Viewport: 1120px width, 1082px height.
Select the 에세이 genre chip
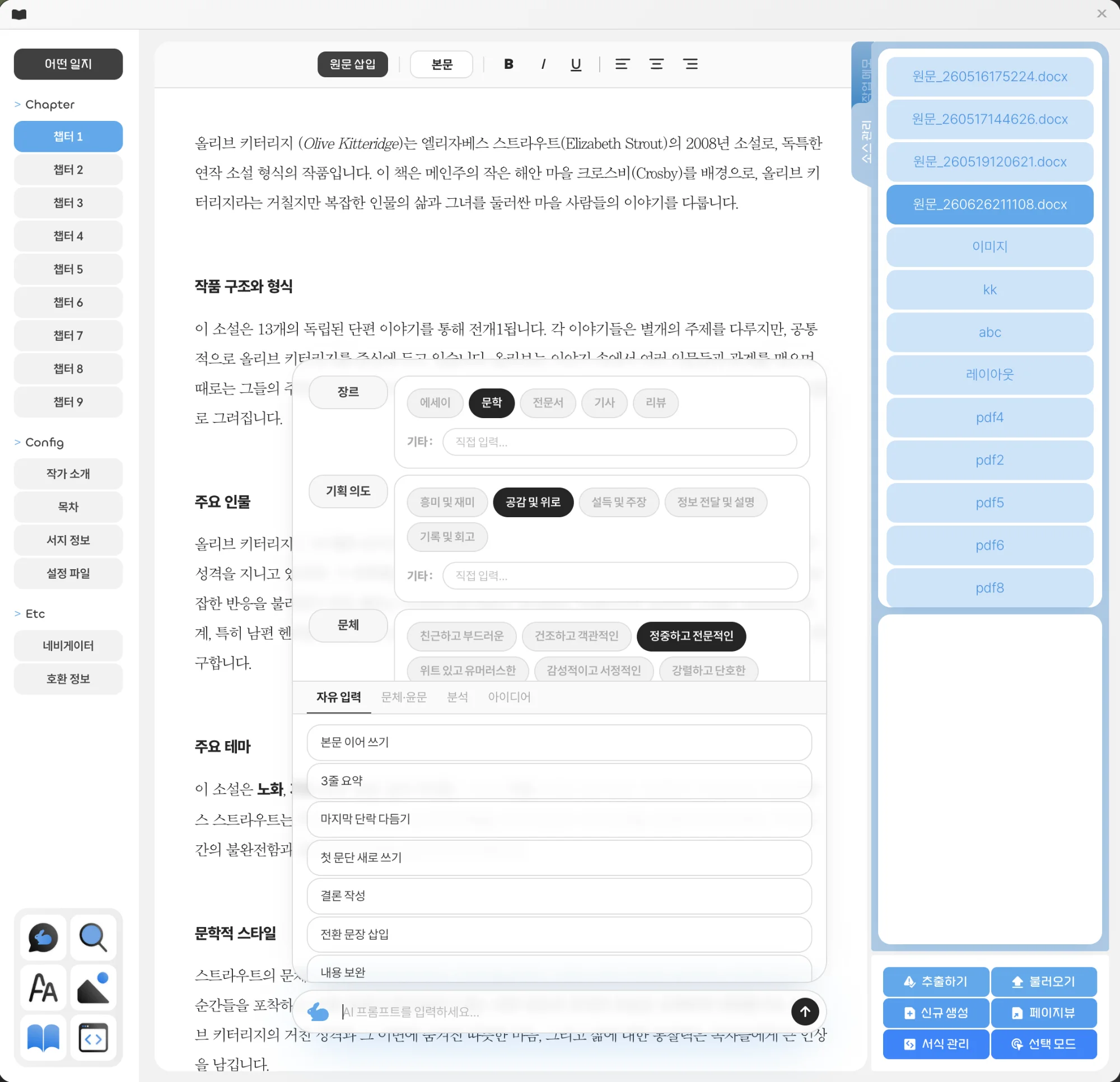click(x=435, y=403)
